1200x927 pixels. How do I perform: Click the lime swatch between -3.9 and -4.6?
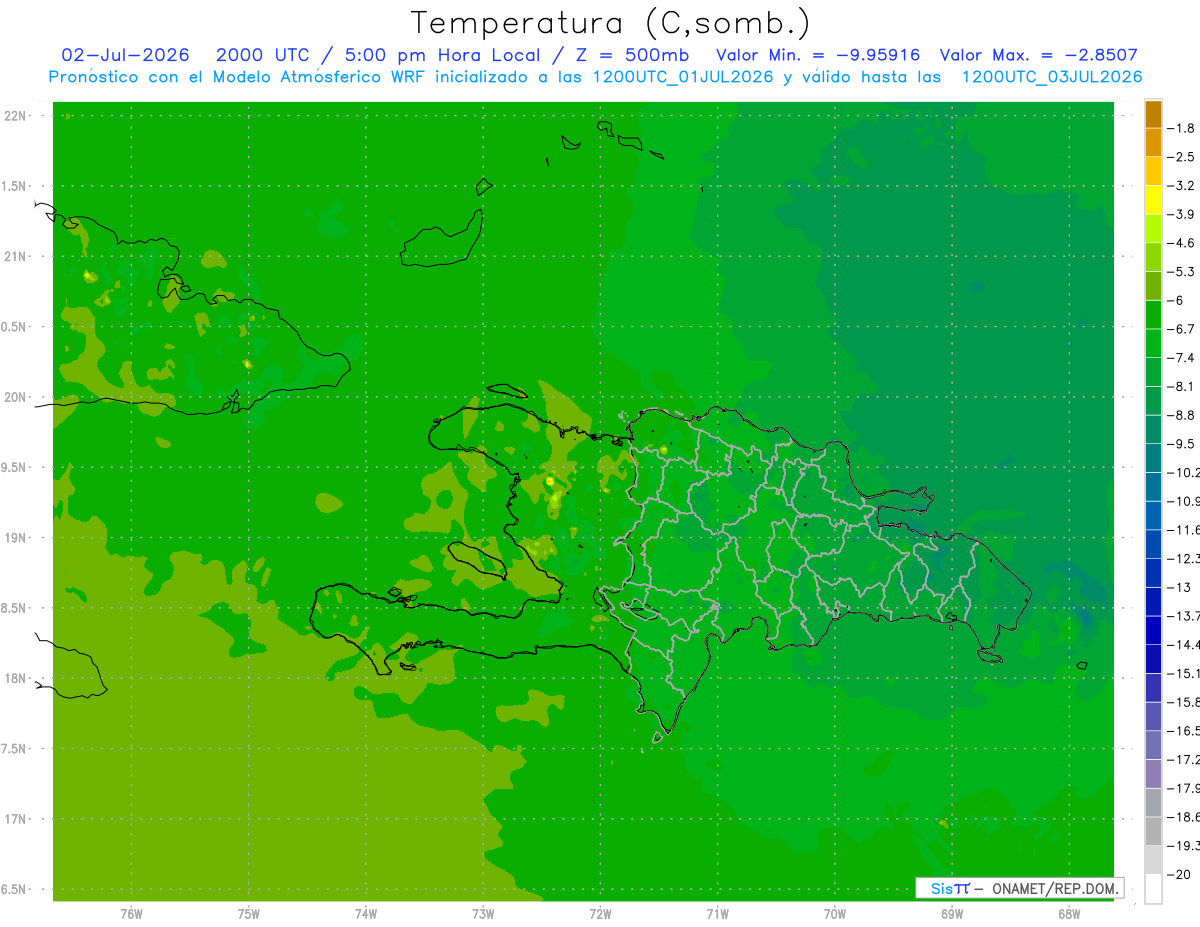coord(1153,229)
